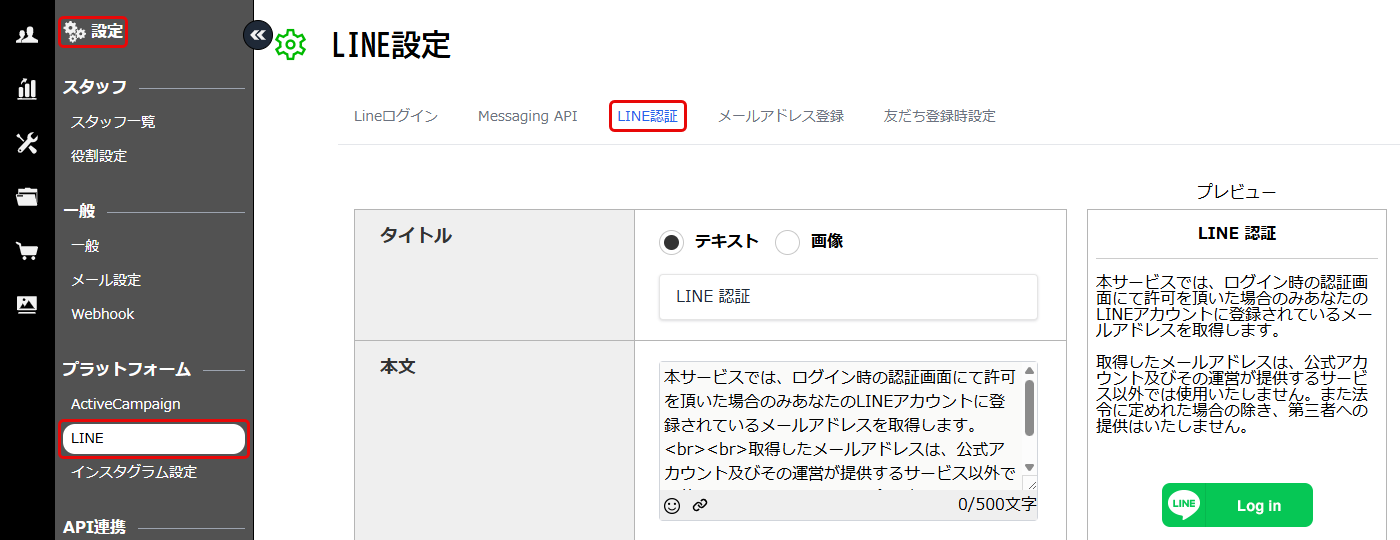Open the bar chart analytics icon
Viewport: 1400px width, 540px height.
27,89
